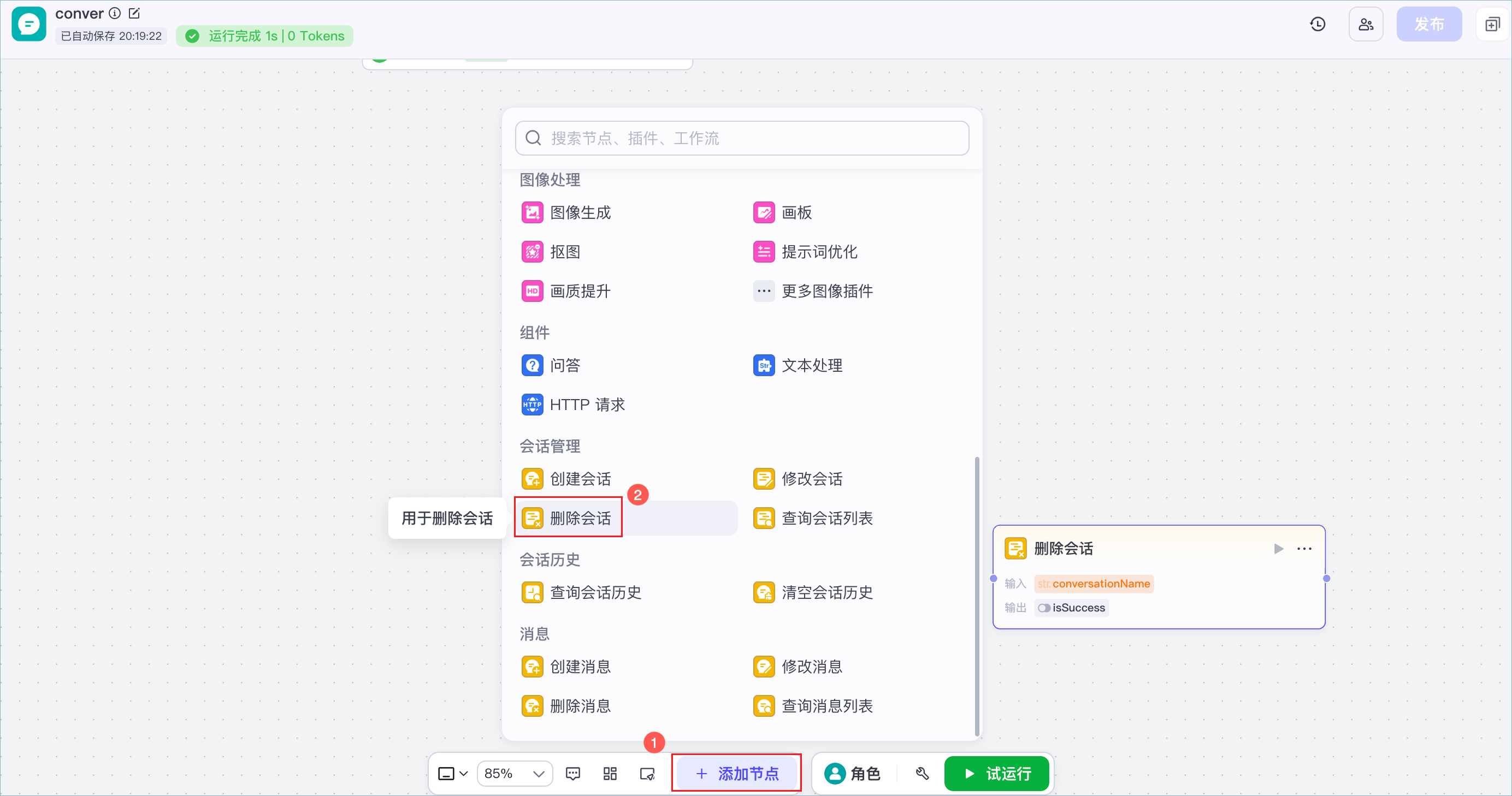Open 更多图像插件 to expand more plugins
This screenshot has width=1512, height=796.
point(813,291)
